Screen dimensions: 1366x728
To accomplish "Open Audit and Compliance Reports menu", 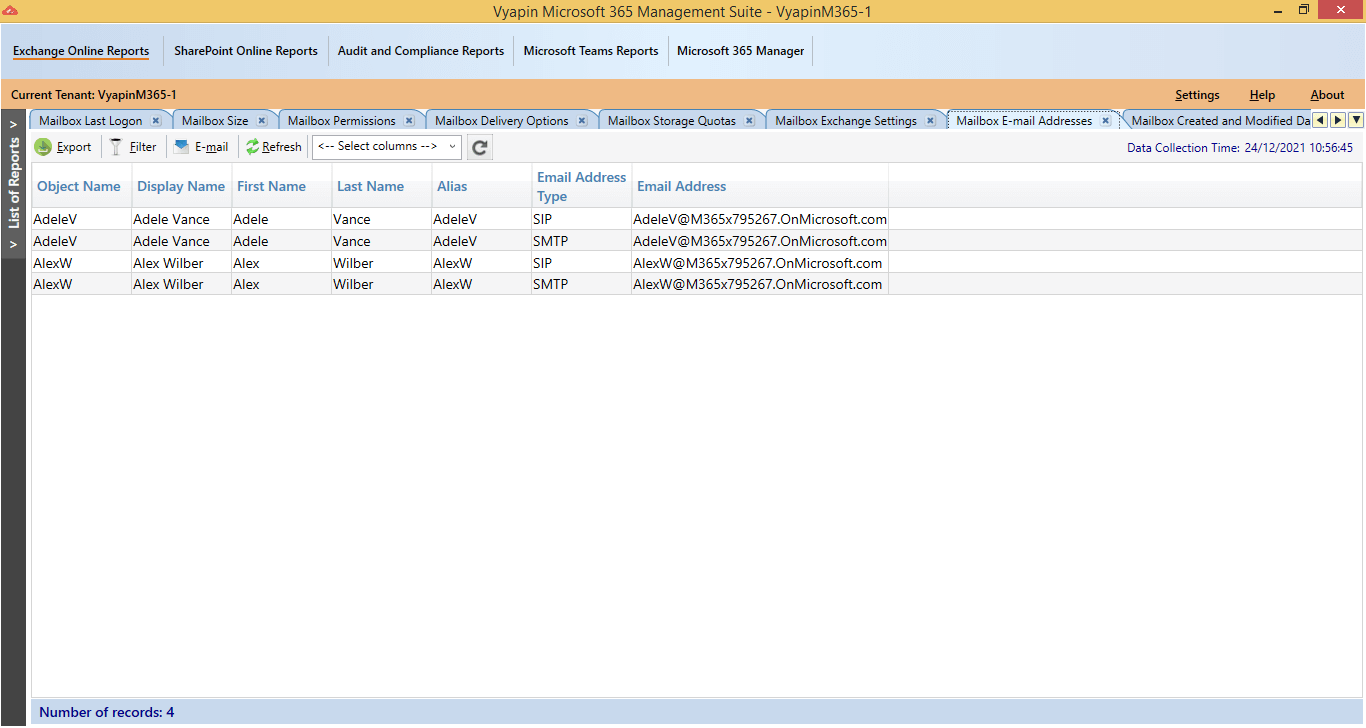I will tap(421, 51).
